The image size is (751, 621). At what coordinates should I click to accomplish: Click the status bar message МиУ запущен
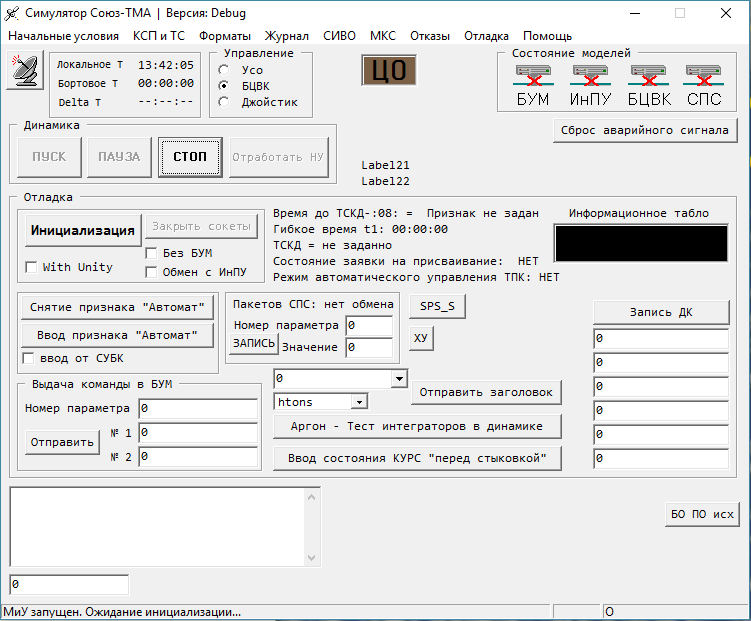pos(122,612)
